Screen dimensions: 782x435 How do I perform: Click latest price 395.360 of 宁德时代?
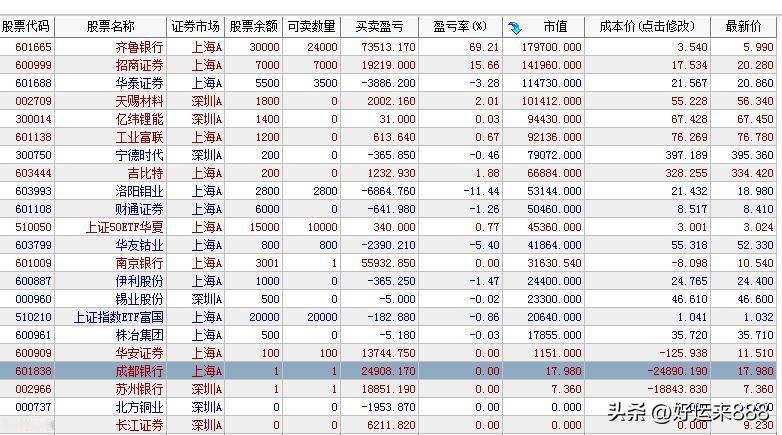(x=752, y=155)
